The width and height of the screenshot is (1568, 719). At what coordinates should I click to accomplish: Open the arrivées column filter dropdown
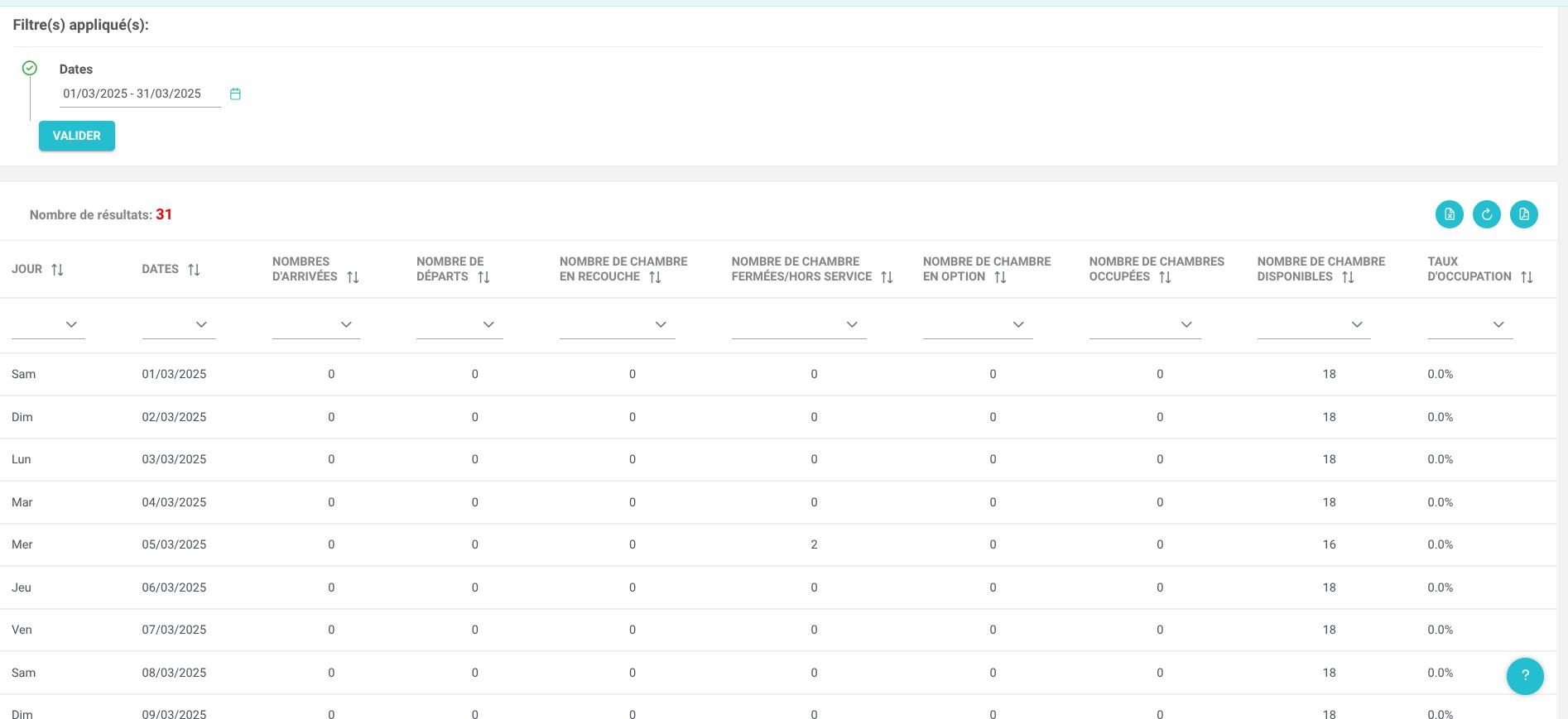[316, 324]
